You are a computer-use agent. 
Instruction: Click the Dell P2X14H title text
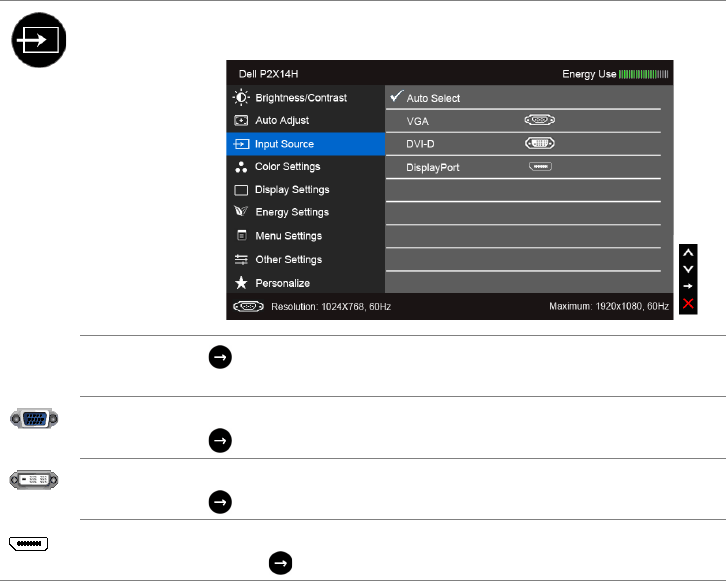(269, 74)
